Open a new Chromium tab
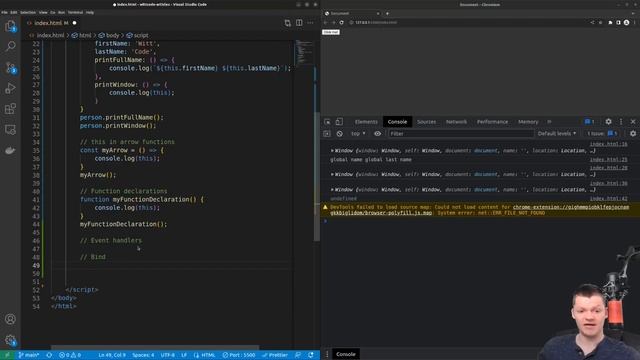Image resolution: width=640 pixels, height=360 pixels. click(x=387, y=13)
